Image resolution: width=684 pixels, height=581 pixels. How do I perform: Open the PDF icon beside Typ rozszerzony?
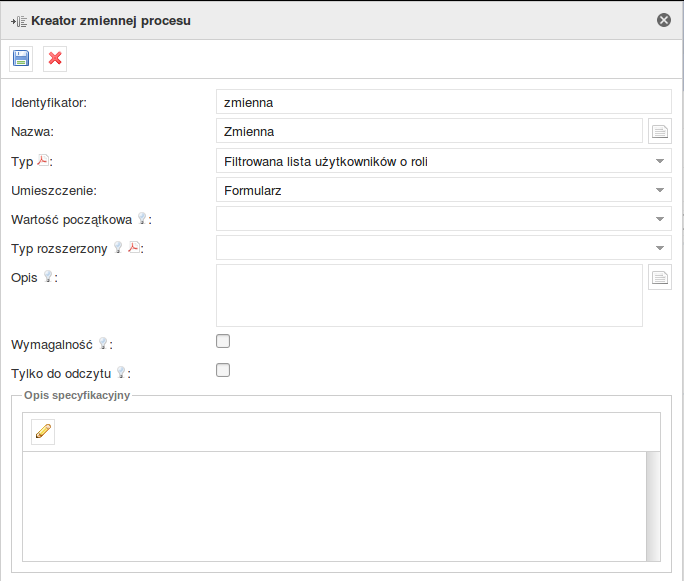[x=133, y=247]
